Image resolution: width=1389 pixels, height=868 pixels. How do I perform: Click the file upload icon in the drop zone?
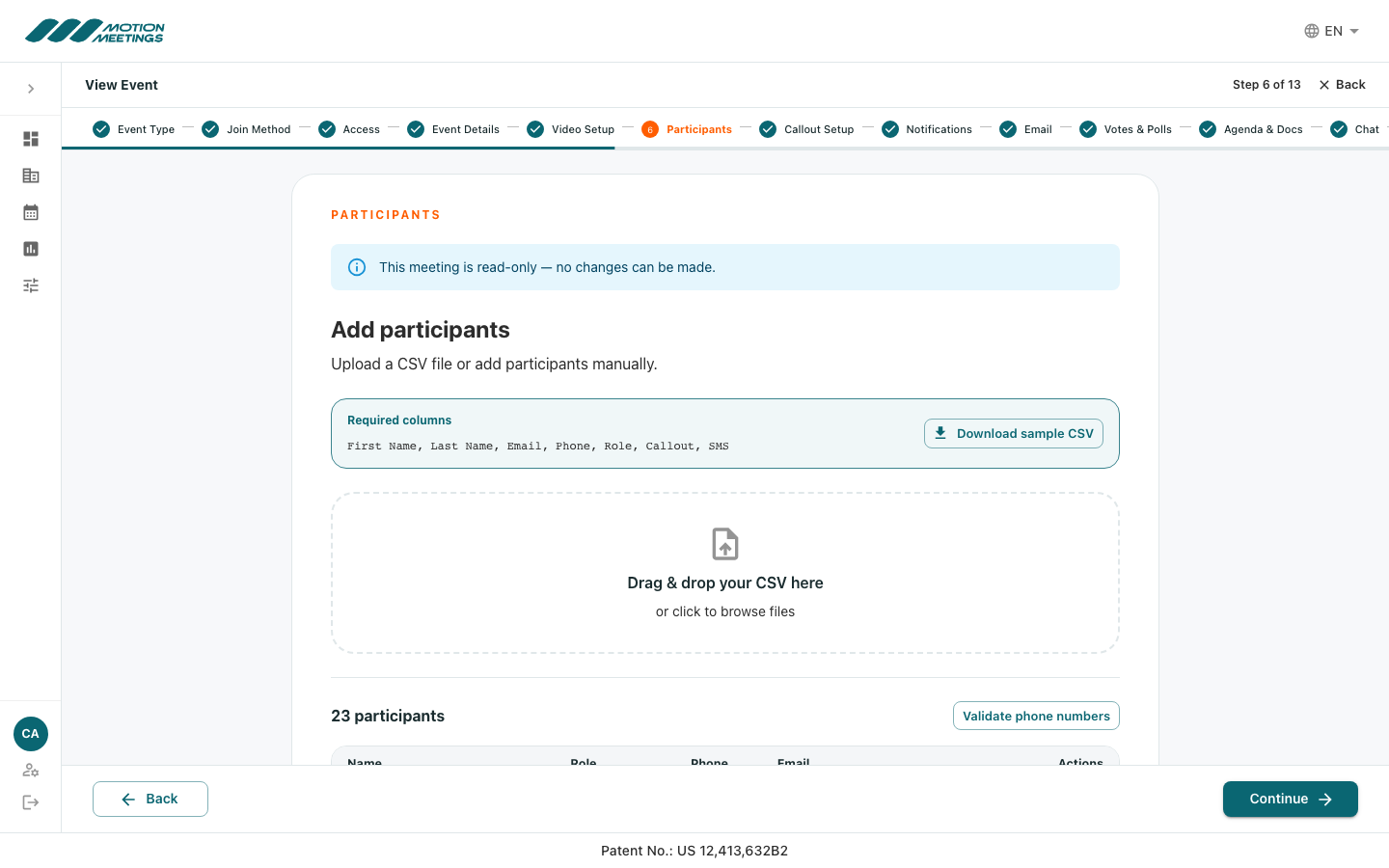click(x=725, y=544)
